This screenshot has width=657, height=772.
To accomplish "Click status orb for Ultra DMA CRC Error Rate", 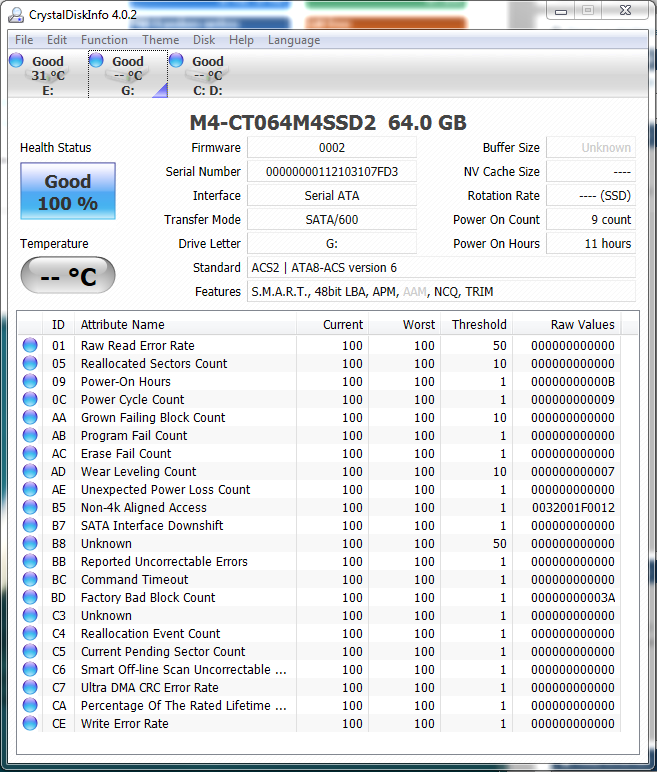I will click(30, 687).
